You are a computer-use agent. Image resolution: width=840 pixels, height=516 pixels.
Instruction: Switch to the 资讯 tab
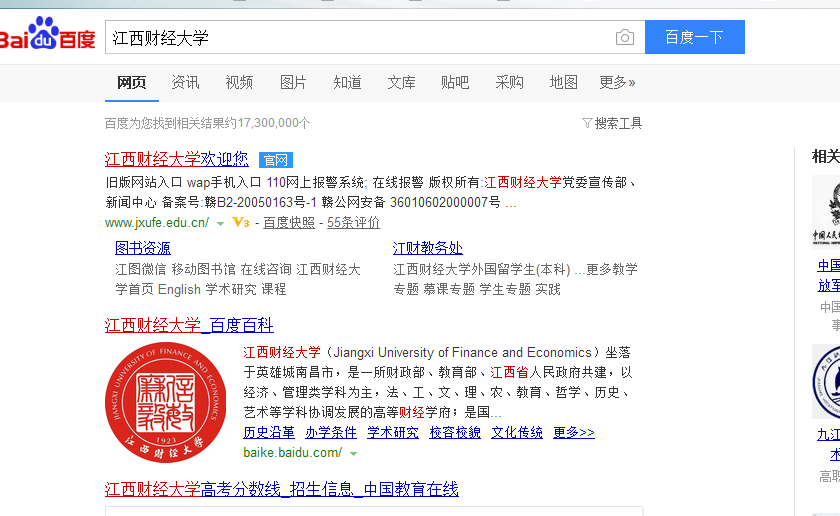(185, 83)
